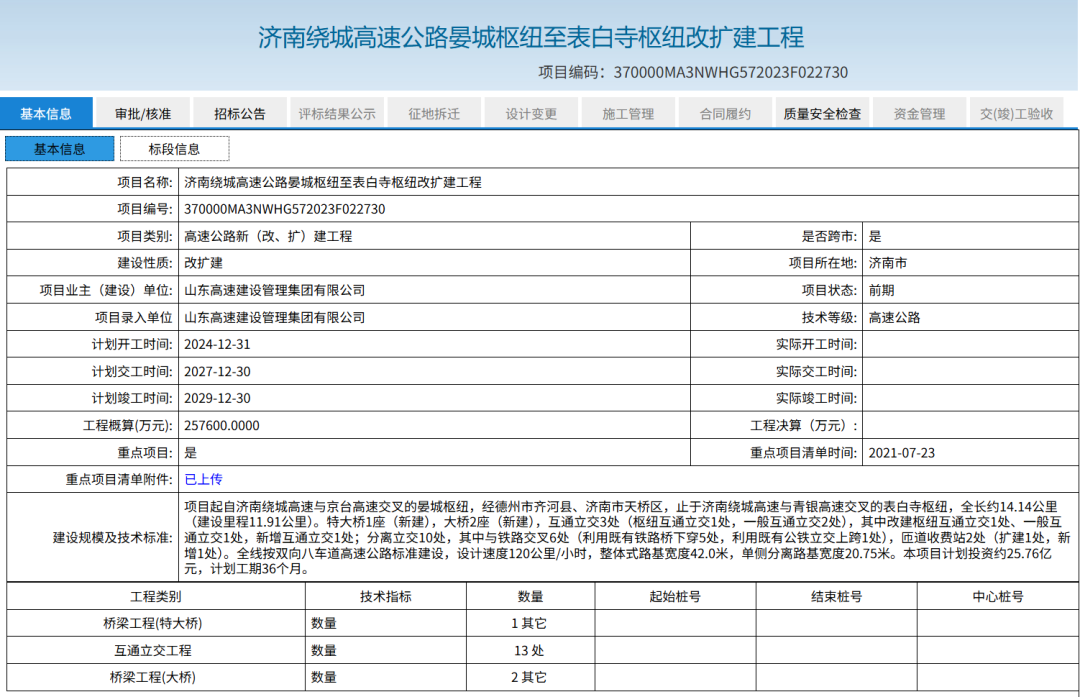Click quantity cell 13 处
Screen dimensions: 1080x697
(529, 650)
